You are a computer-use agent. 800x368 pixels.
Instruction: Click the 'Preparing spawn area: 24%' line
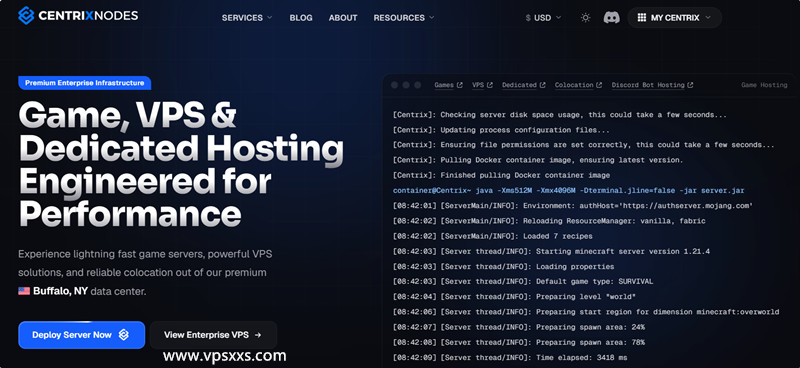(518, 327)
